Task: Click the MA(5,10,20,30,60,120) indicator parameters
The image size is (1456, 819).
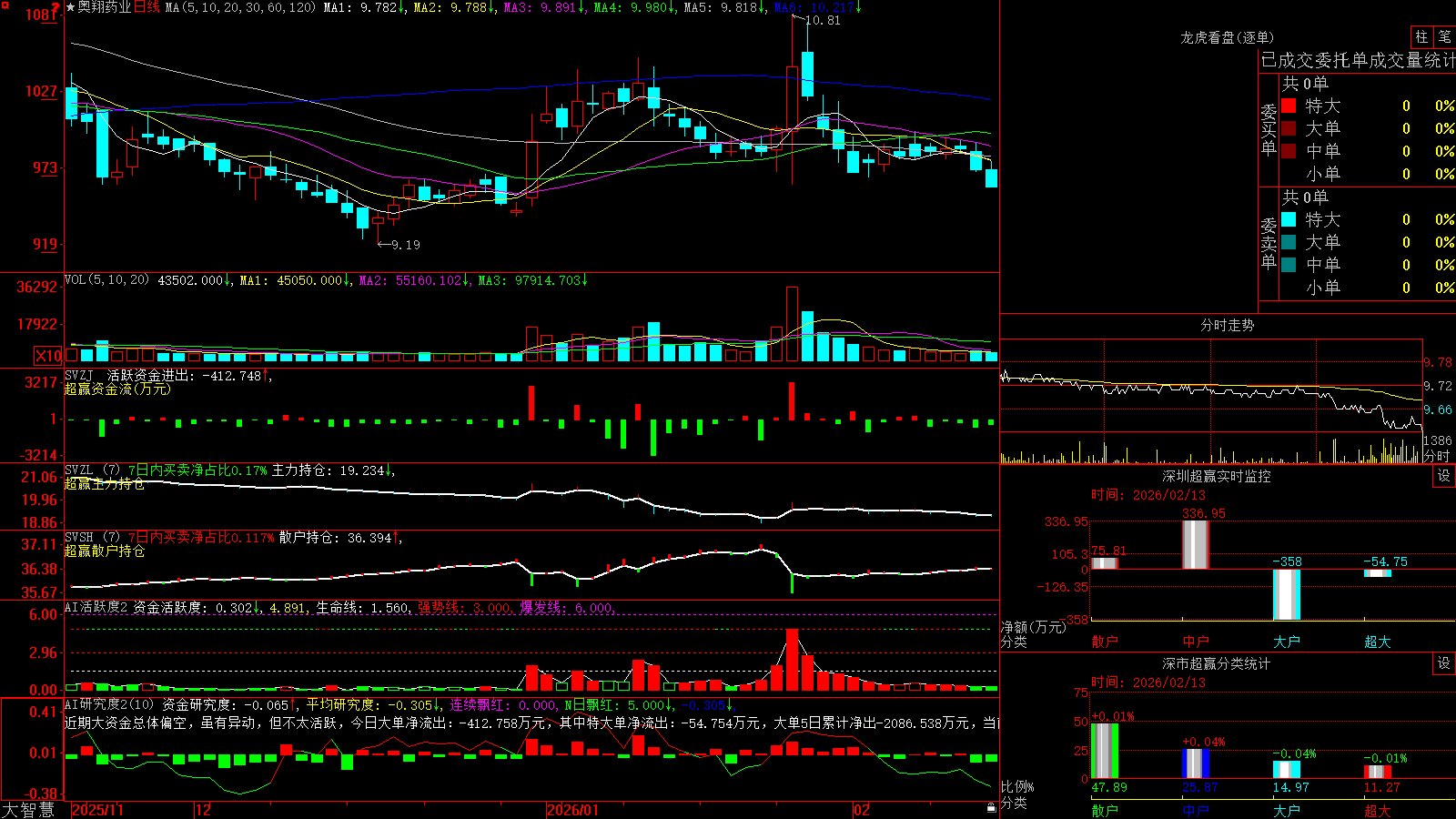Action: [x=240, y=7]
